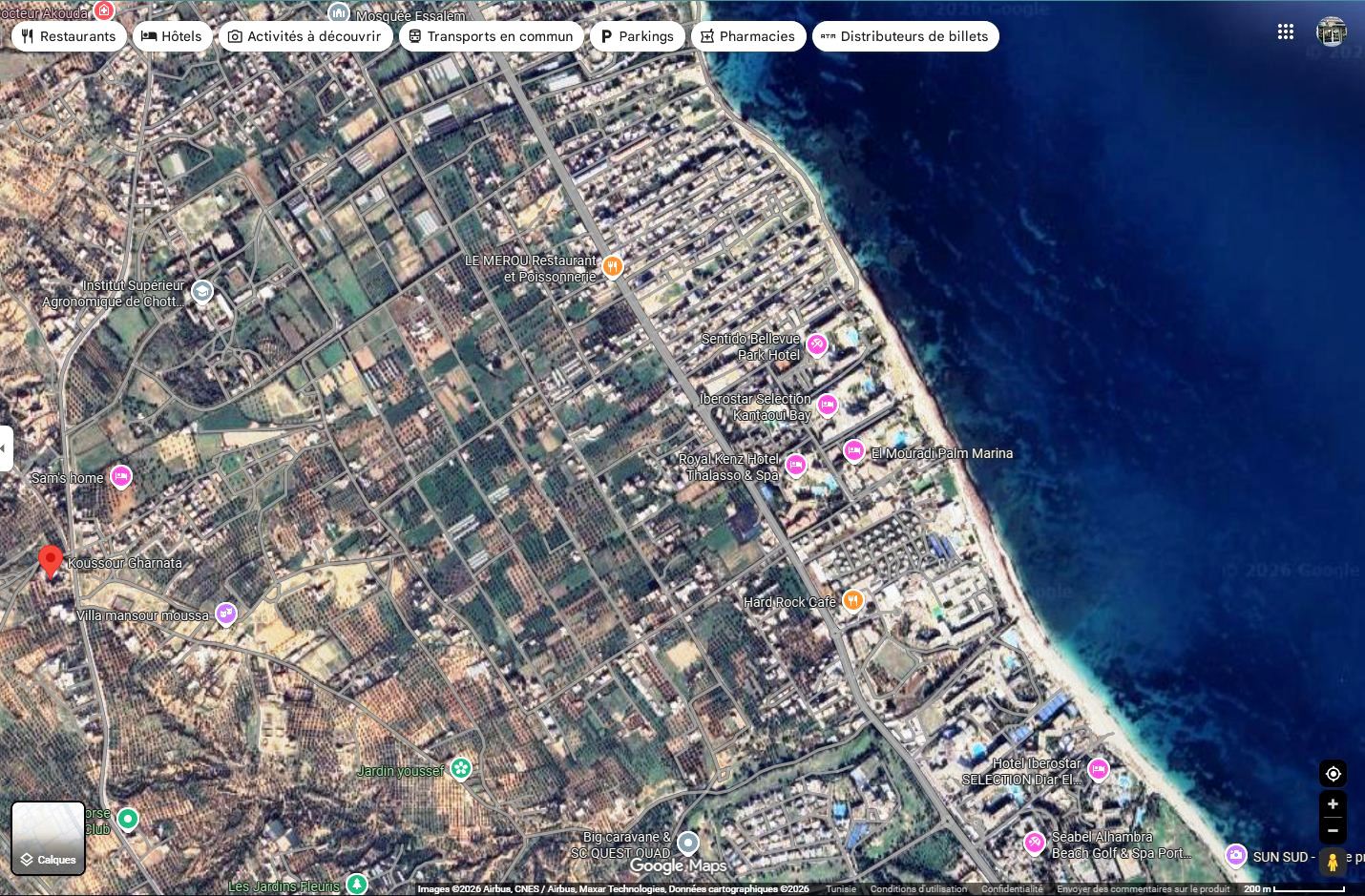This screenshot has height=896, width=1365.
Task: Click Institut Supérieur Agronomique school marker
Action: (x=202, y=291)
